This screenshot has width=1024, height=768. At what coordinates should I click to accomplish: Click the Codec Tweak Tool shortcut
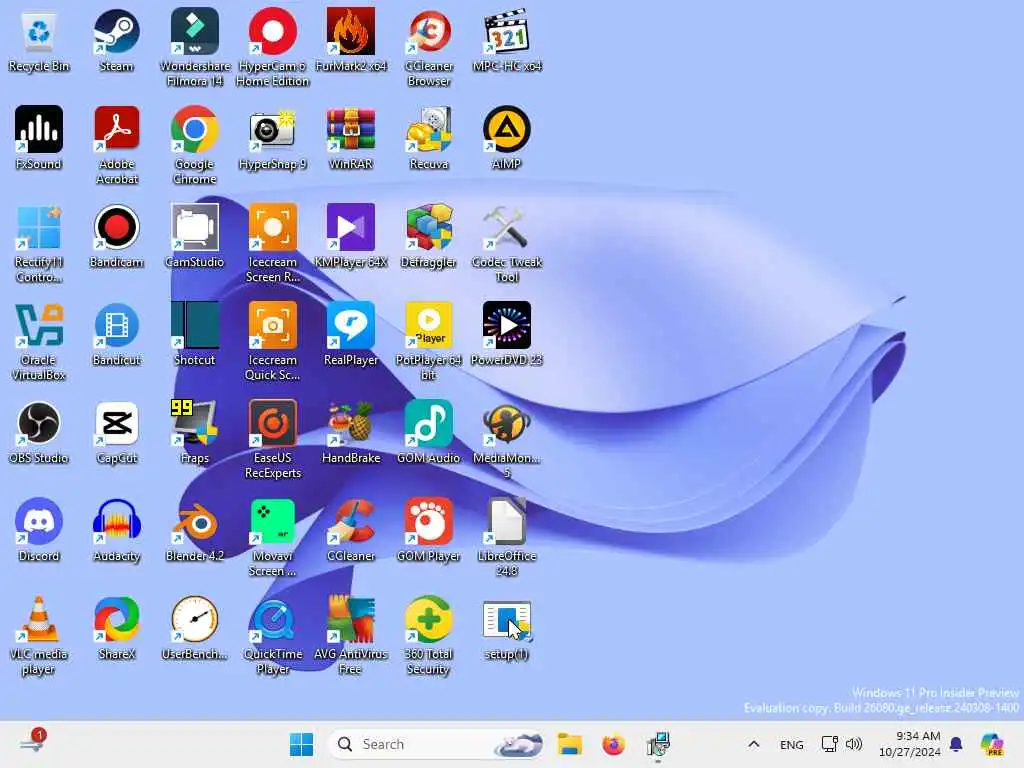point(507,244)
